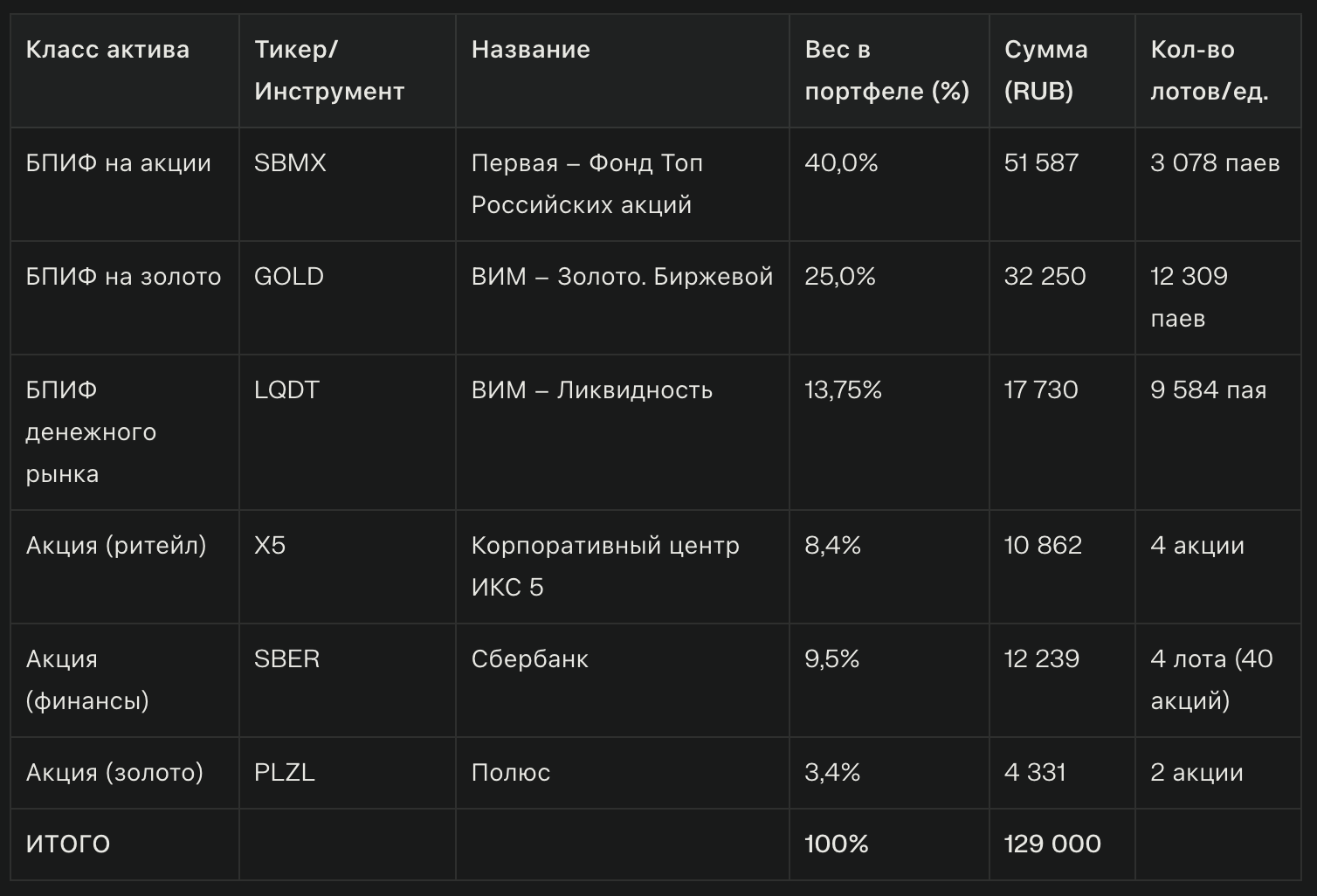Click the 'Тикер/Инструмент' column header
Image resolution: width=1317 pixels, height=896 pixels.
point(329,71)
